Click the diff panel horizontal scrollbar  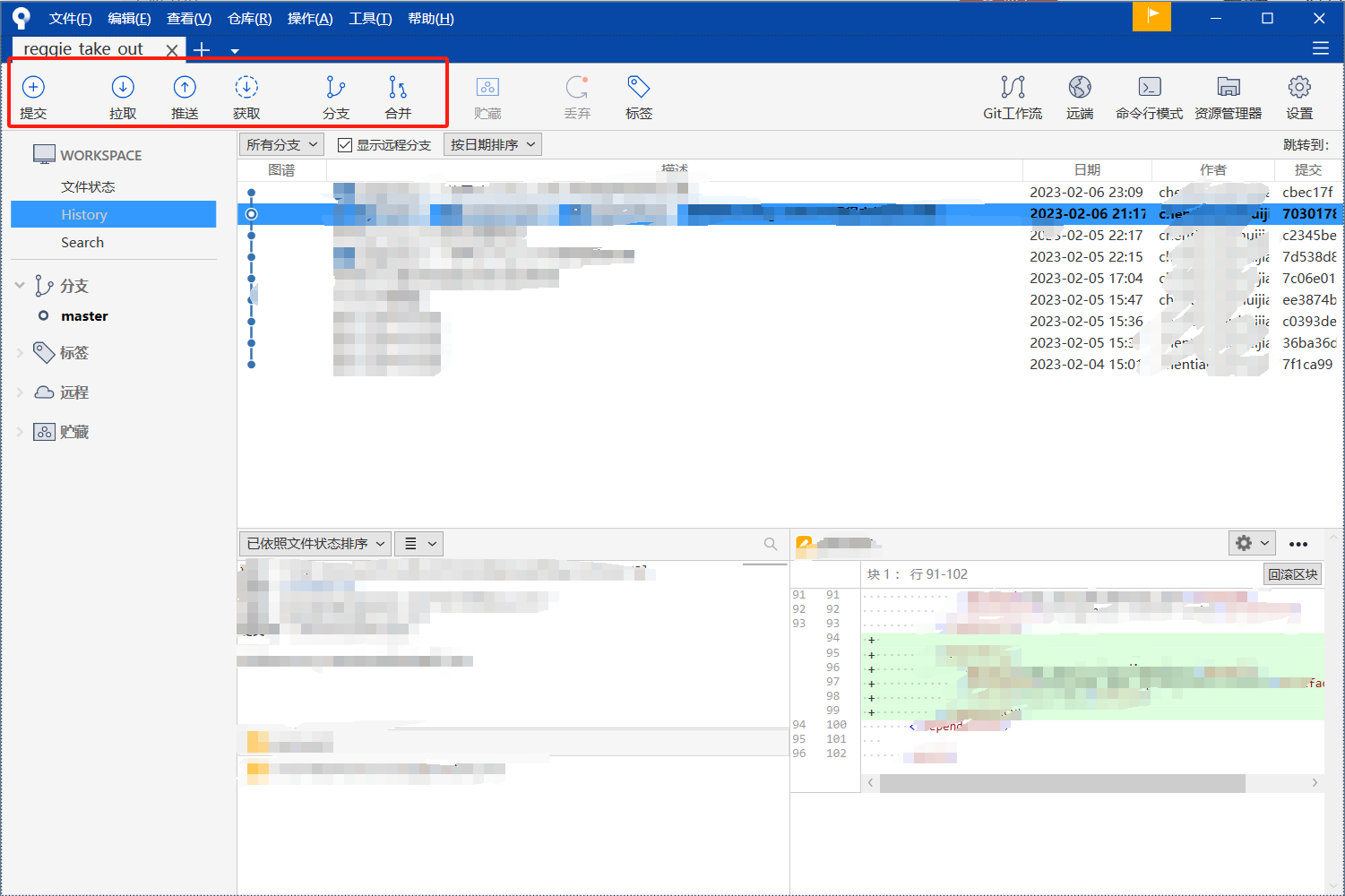pos(1062,783)
